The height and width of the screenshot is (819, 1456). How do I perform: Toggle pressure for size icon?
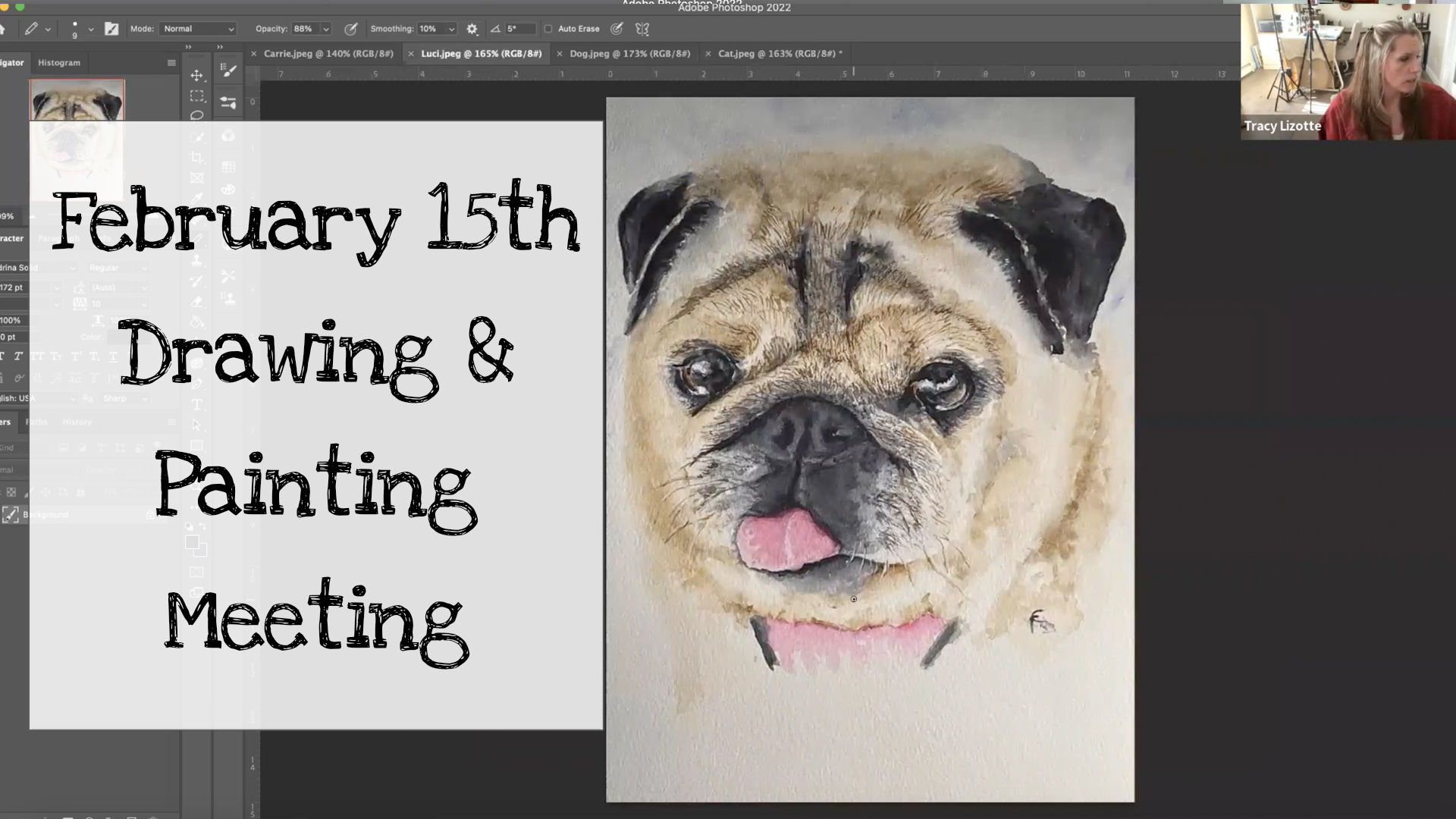coord(617,29)
